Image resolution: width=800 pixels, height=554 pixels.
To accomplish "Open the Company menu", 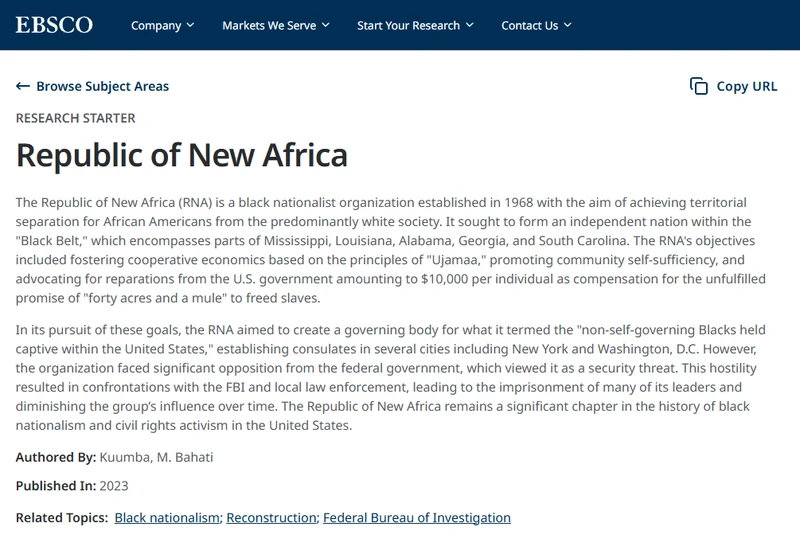I will (162, 26).
